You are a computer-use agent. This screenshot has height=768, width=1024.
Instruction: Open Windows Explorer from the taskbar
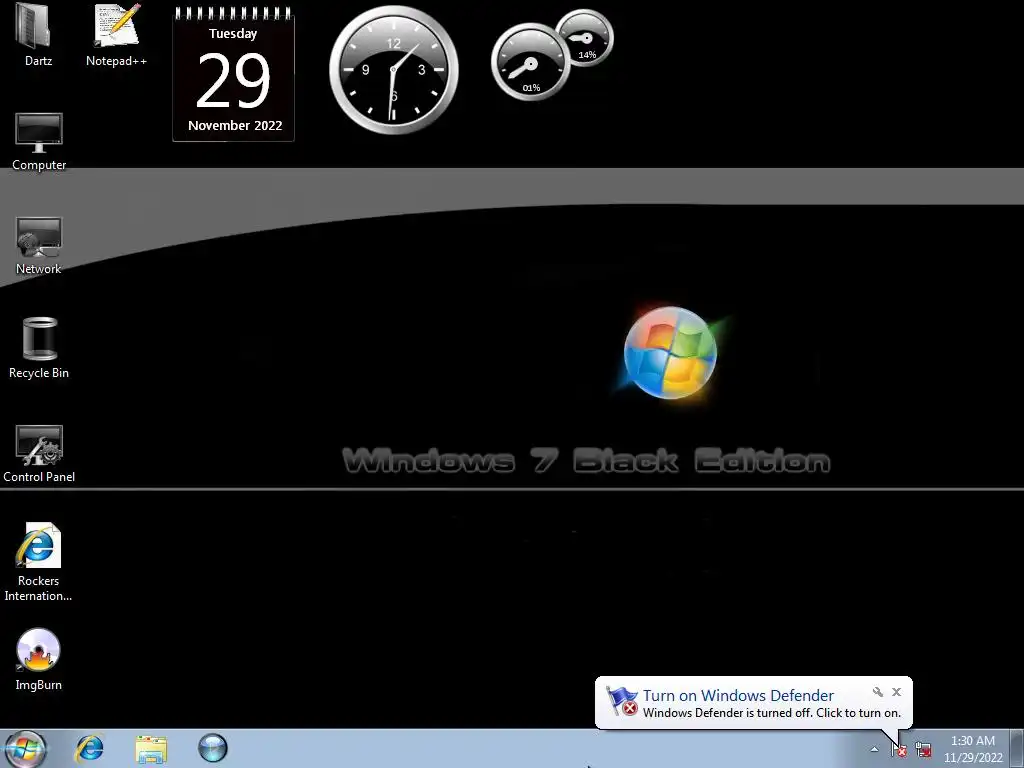pyautogui.click(x=151, y=748)
